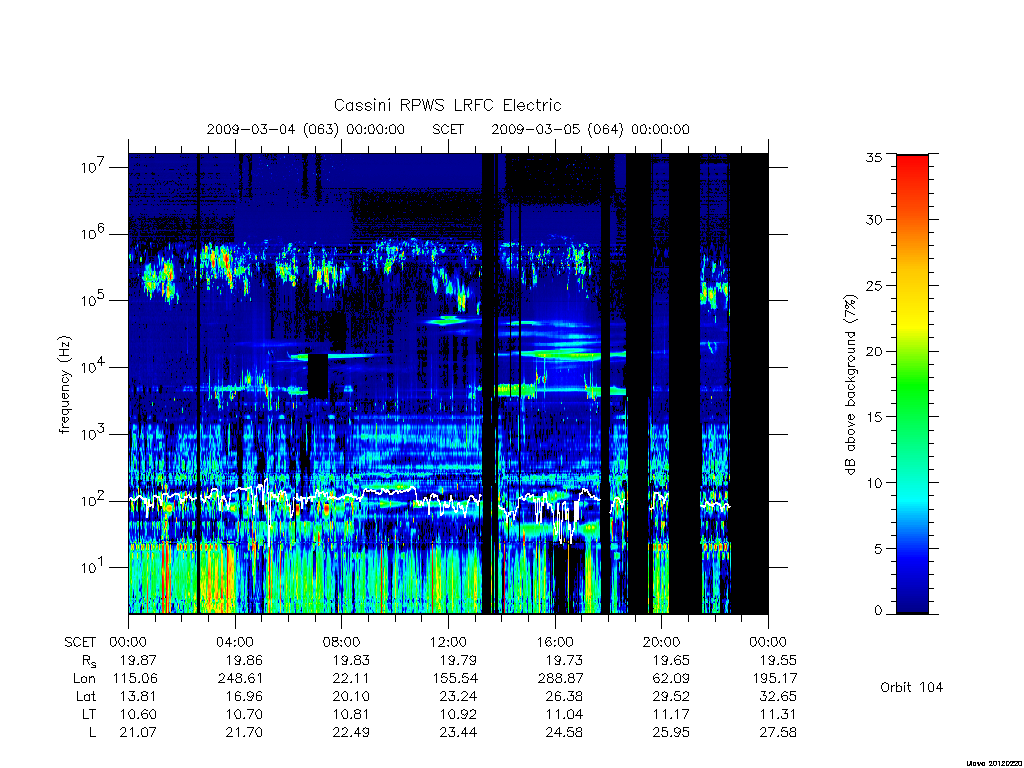1024x768 pixels.
Task: Click the 00:00 start time tick label
Action: (x=128, y=642)
